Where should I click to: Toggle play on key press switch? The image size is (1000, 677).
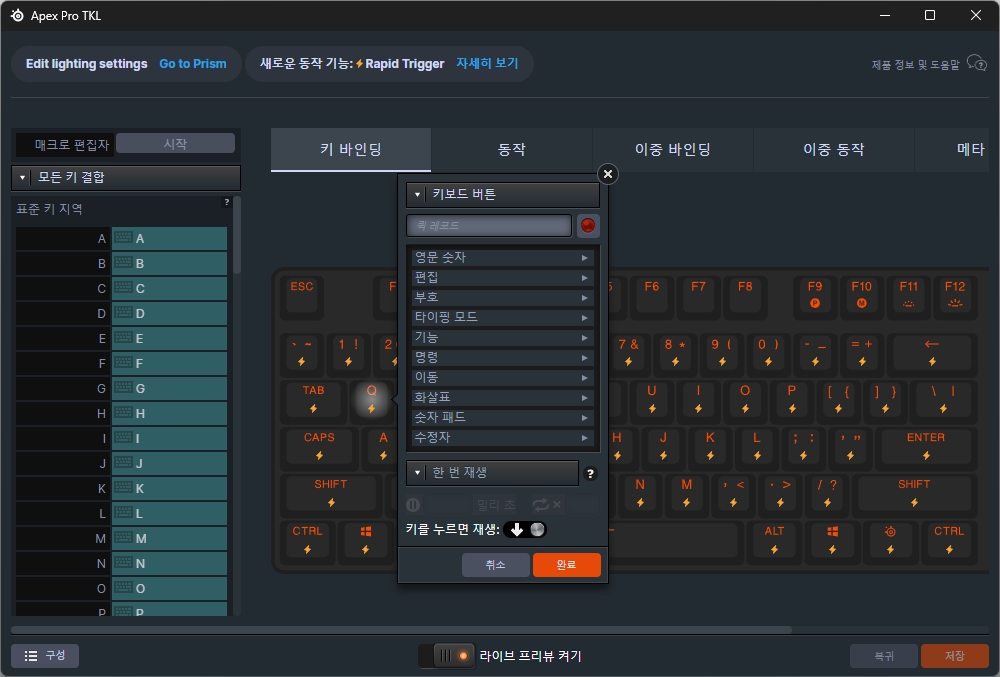point(526,529)
